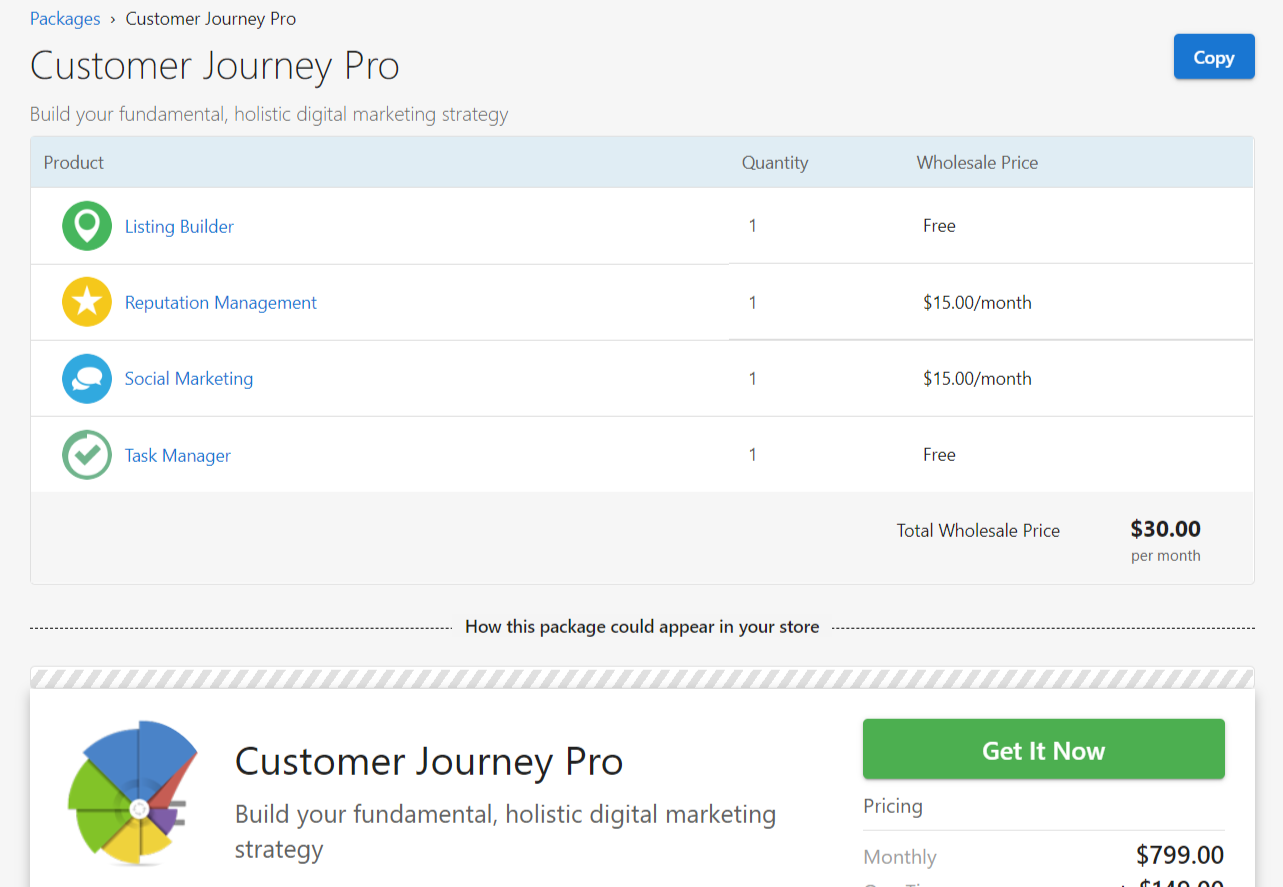Image resolution: width=1283 pixels, height=887 pixels.
Task: Click the green Get It Now button
Action: tap(1043, 750)
